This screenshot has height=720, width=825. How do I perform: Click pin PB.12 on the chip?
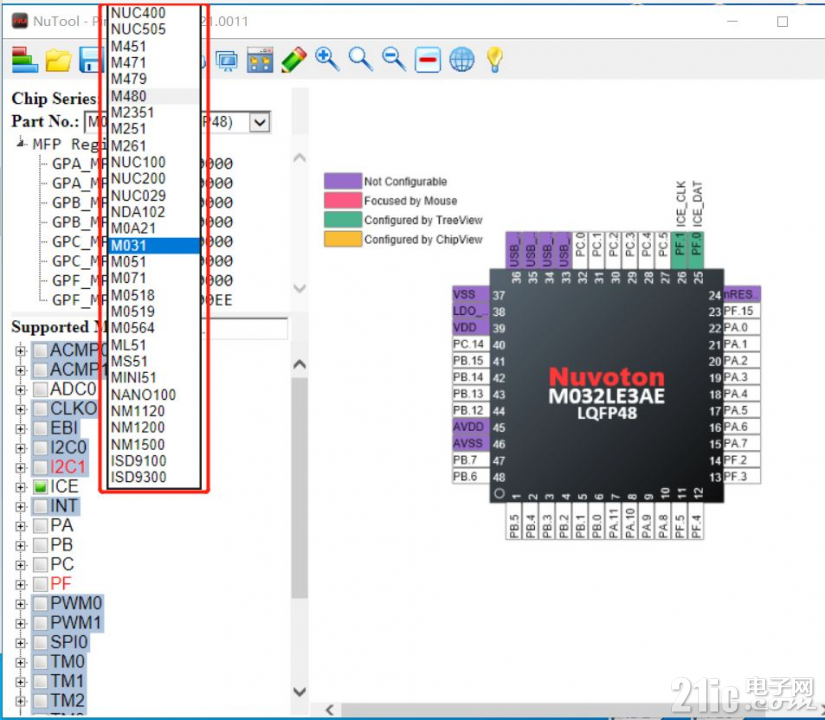[471, 411]
